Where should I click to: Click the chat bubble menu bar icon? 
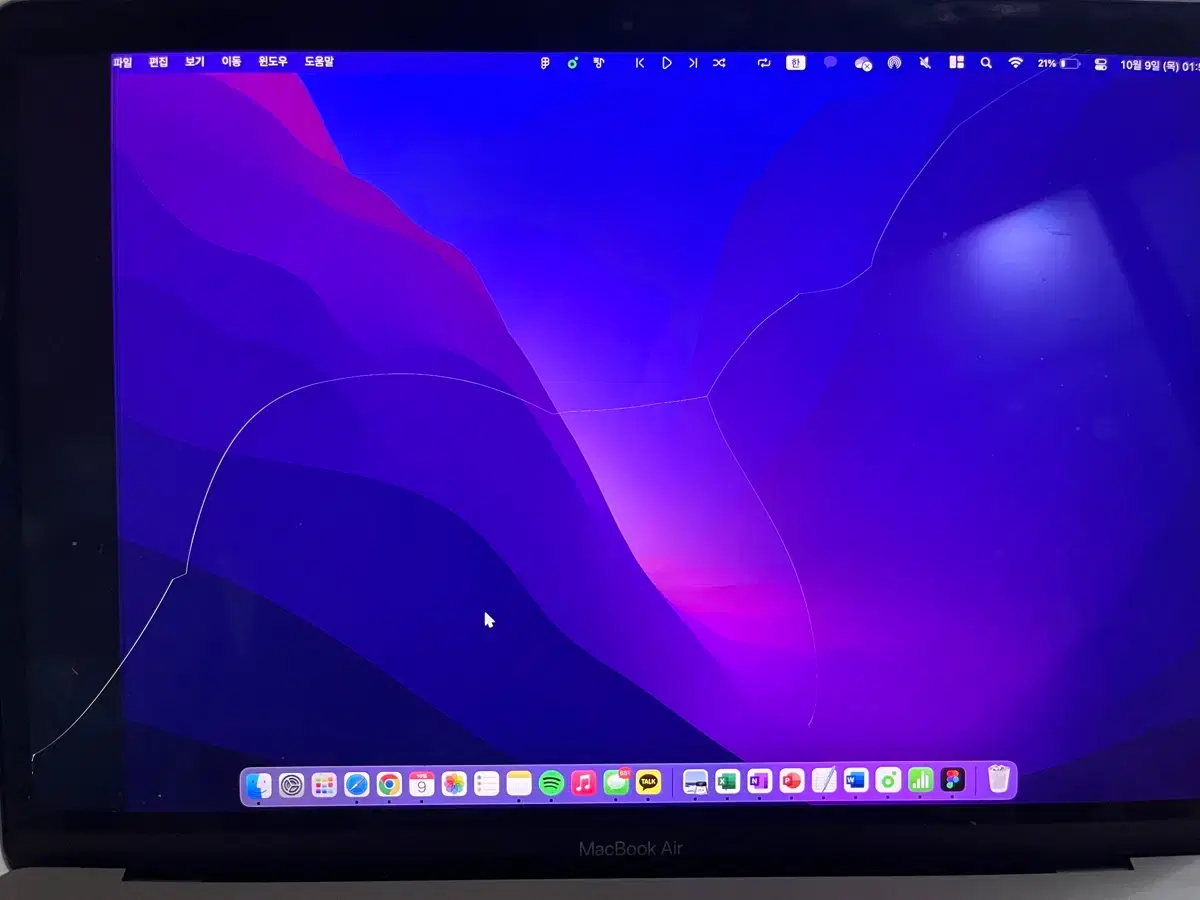coord(830,62)
